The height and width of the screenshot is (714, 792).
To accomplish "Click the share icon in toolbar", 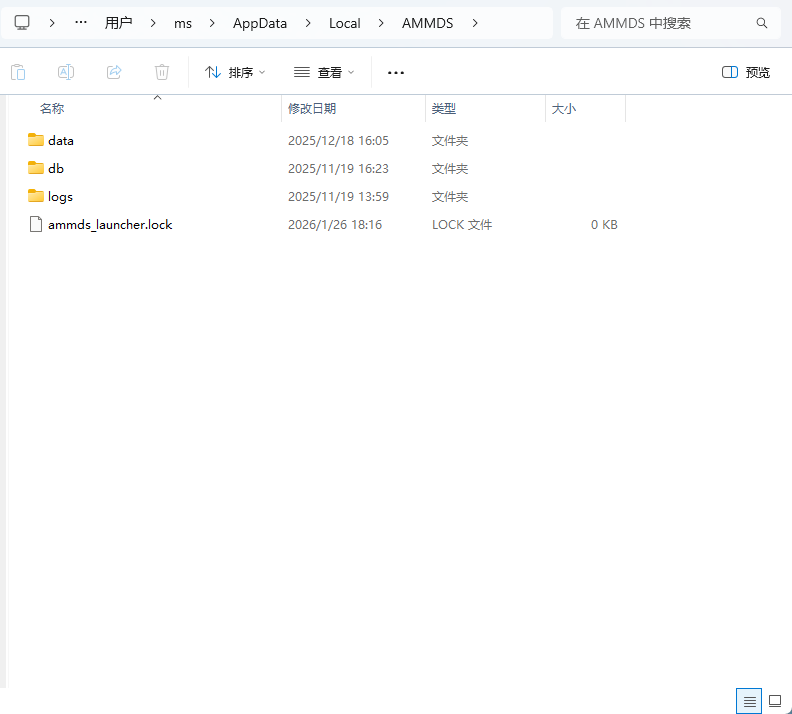I will point(114,72).
